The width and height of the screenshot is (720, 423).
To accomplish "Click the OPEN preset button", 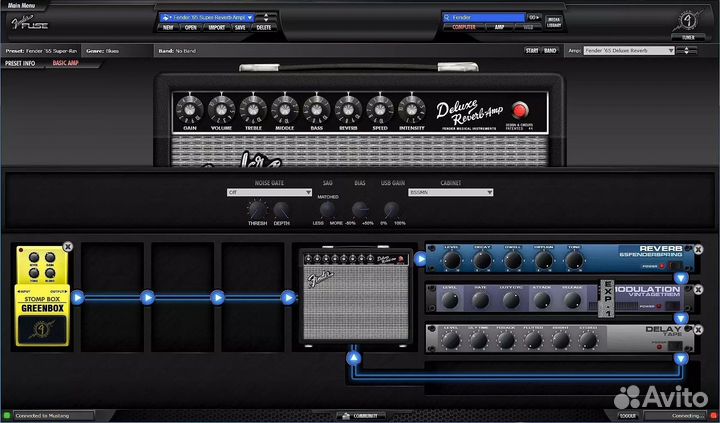I will point(191,28).
